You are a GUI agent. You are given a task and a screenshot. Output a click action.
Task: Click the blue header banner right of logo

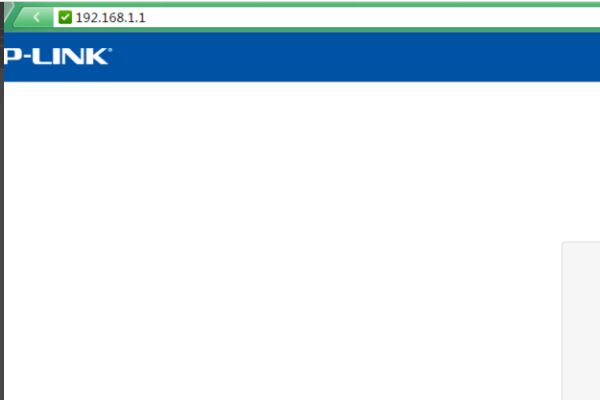356,57
